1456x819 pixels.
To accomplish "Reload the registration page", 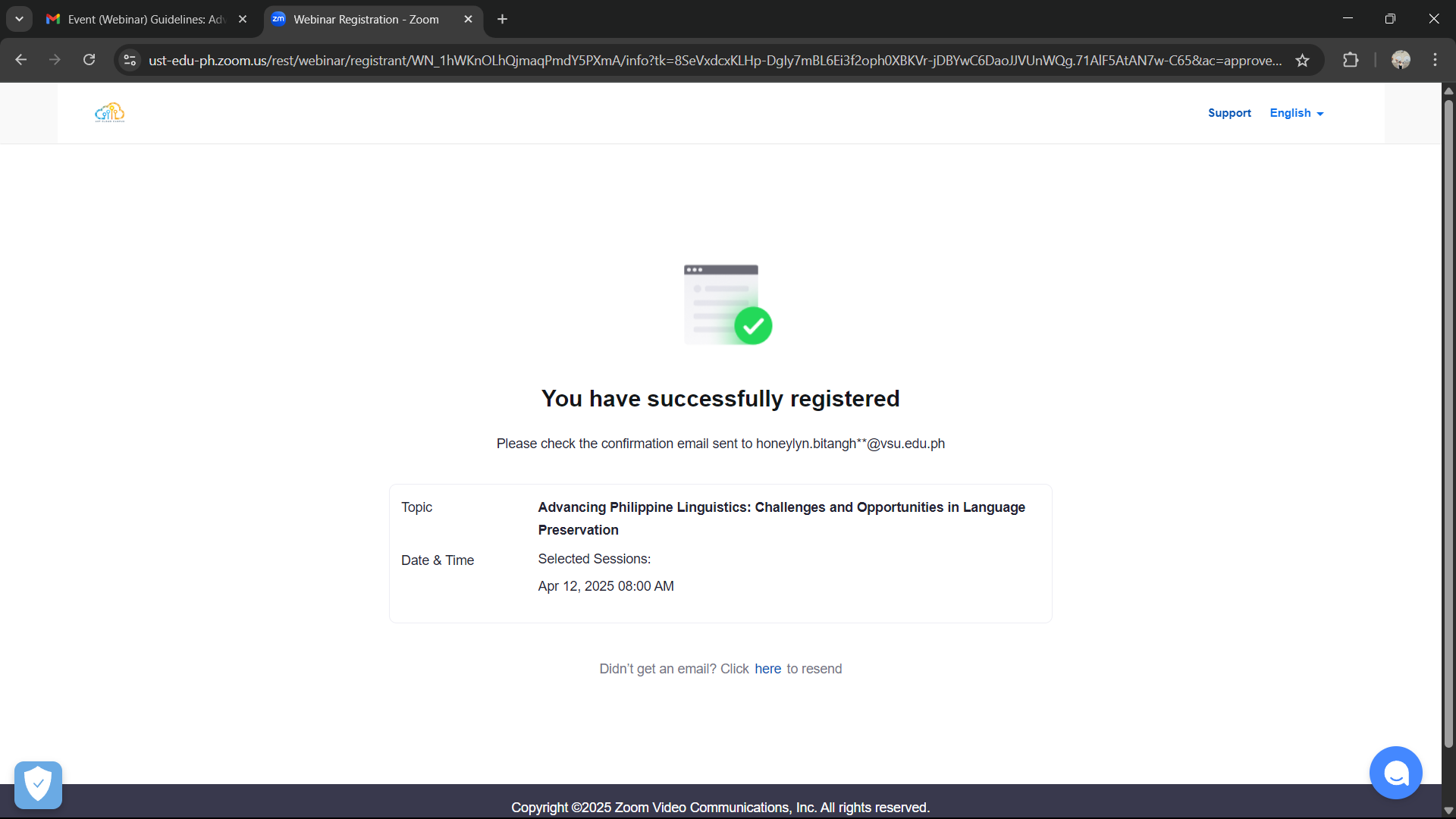I will (x=89, y=60).
